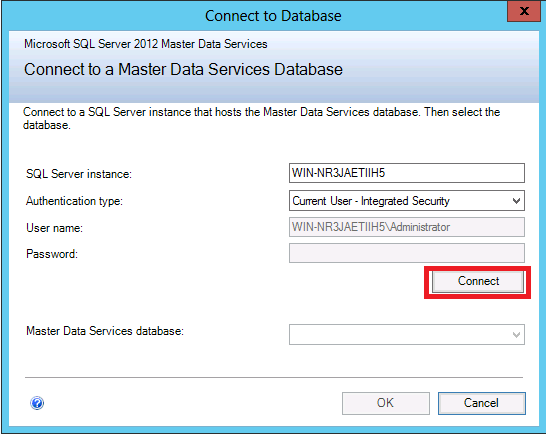546x434 pixels.
Task: Expand the Master Data Services database dropdown arrow
Action: pos(516,335)
